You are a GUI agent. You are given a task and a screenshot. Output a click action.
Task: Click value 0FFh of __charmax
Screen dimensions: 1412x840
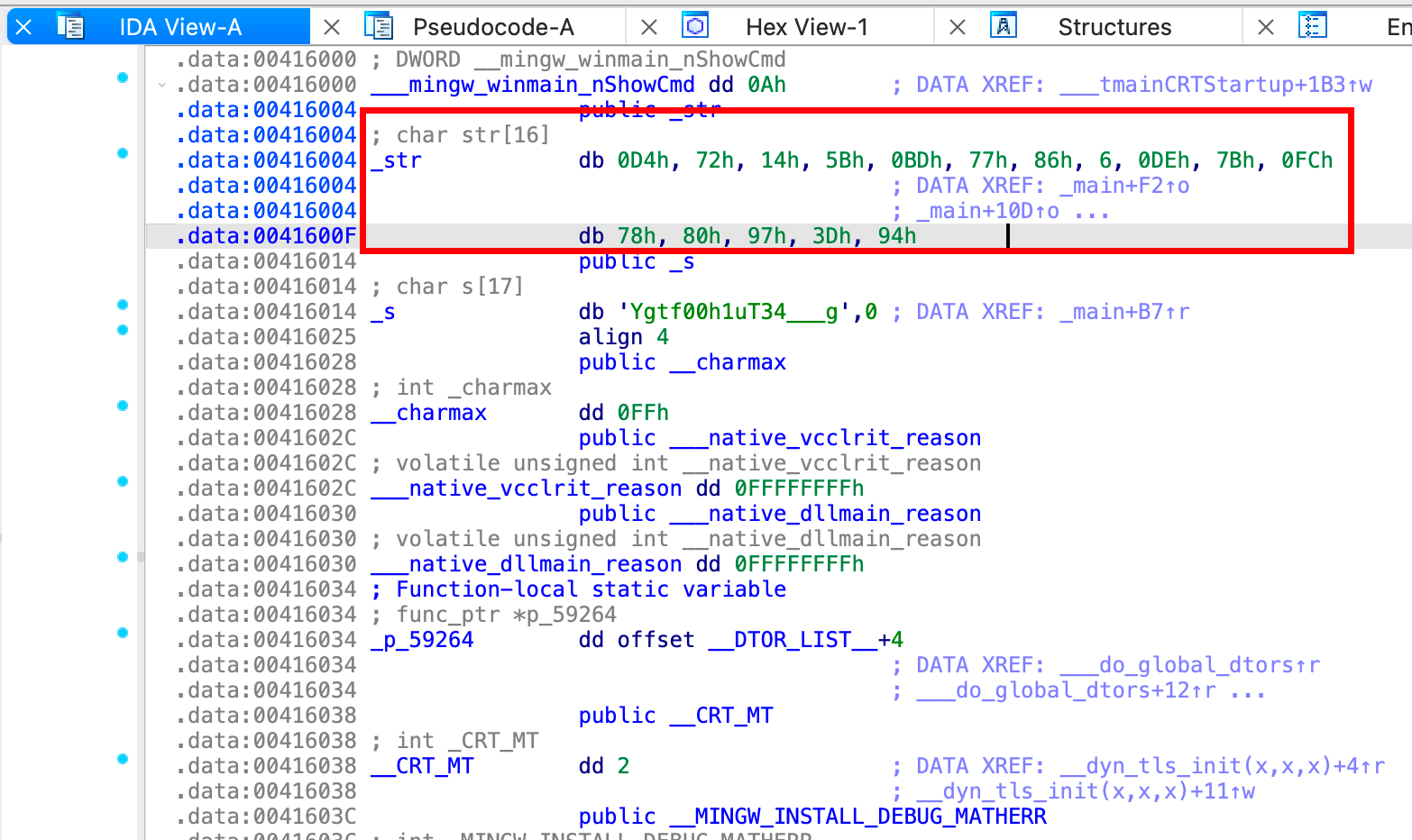[643, 413]
